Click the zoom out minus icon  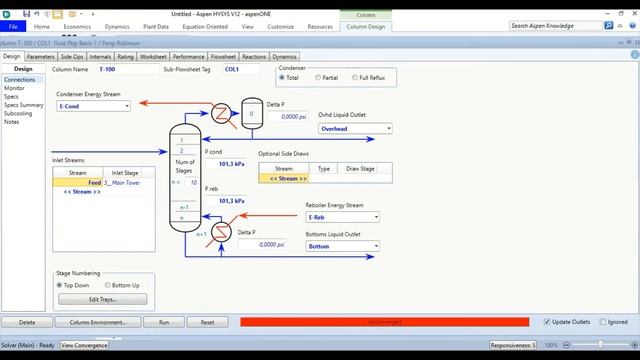click(566, 345)
